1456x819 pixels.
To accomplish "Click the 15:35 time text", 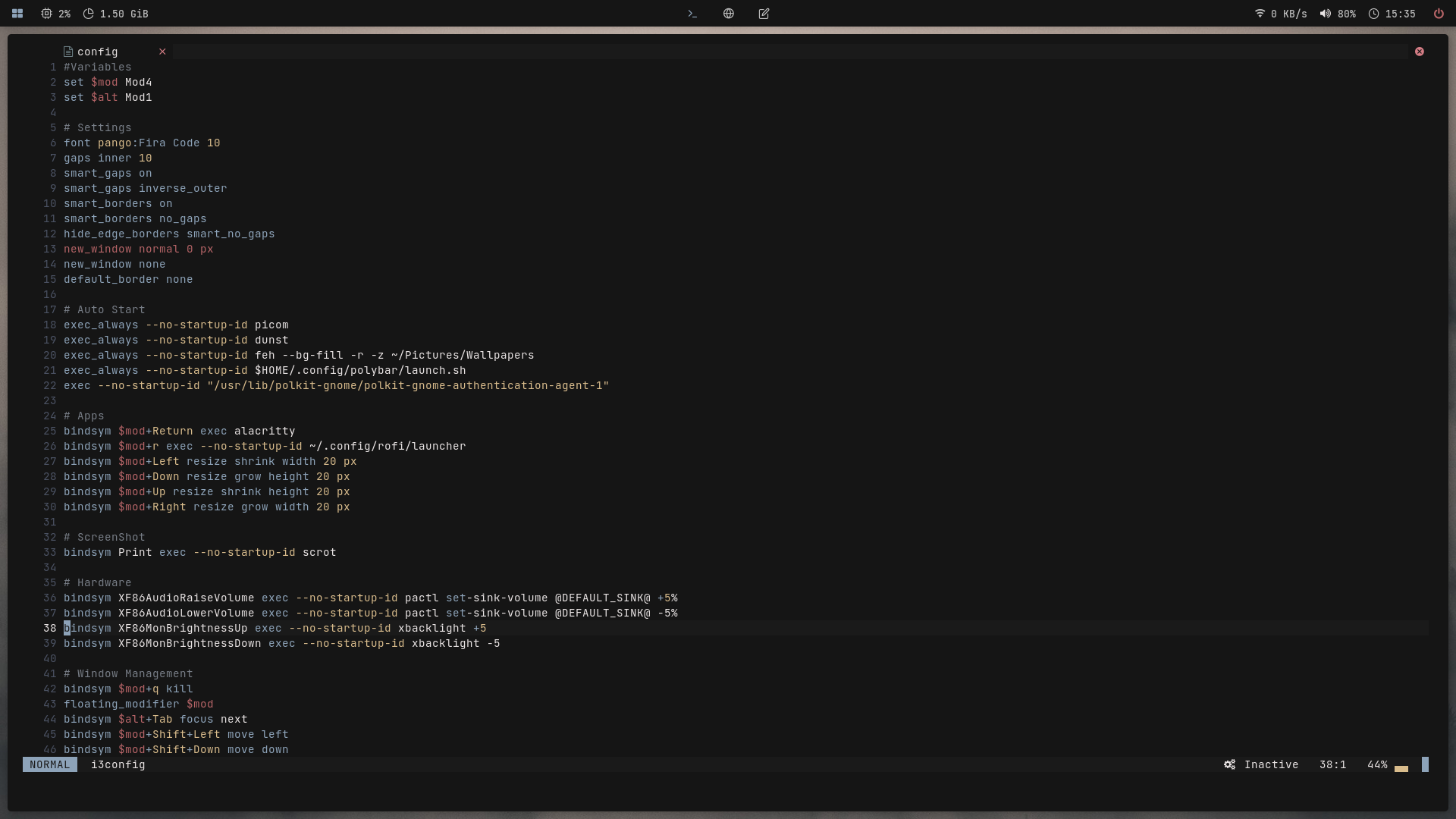I will click(x=1401, y=14).
